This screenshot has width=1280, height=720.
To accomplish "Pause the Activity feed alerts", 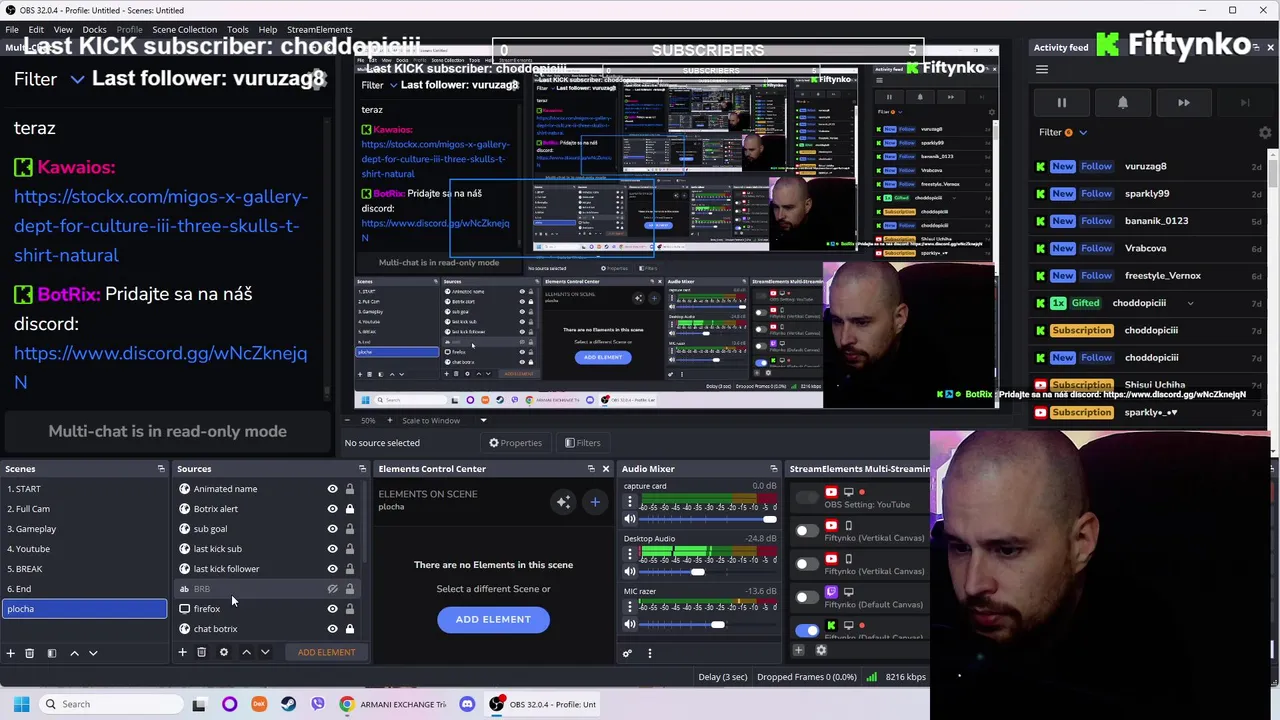I will click(x=1062, y=102).
